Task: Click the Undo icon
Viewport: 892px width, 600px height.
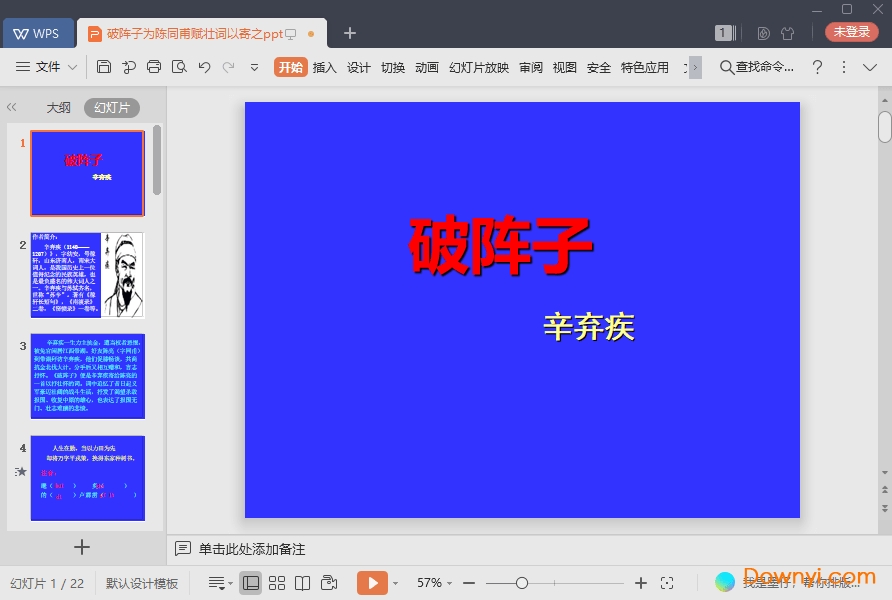Action: coord(204,66)
